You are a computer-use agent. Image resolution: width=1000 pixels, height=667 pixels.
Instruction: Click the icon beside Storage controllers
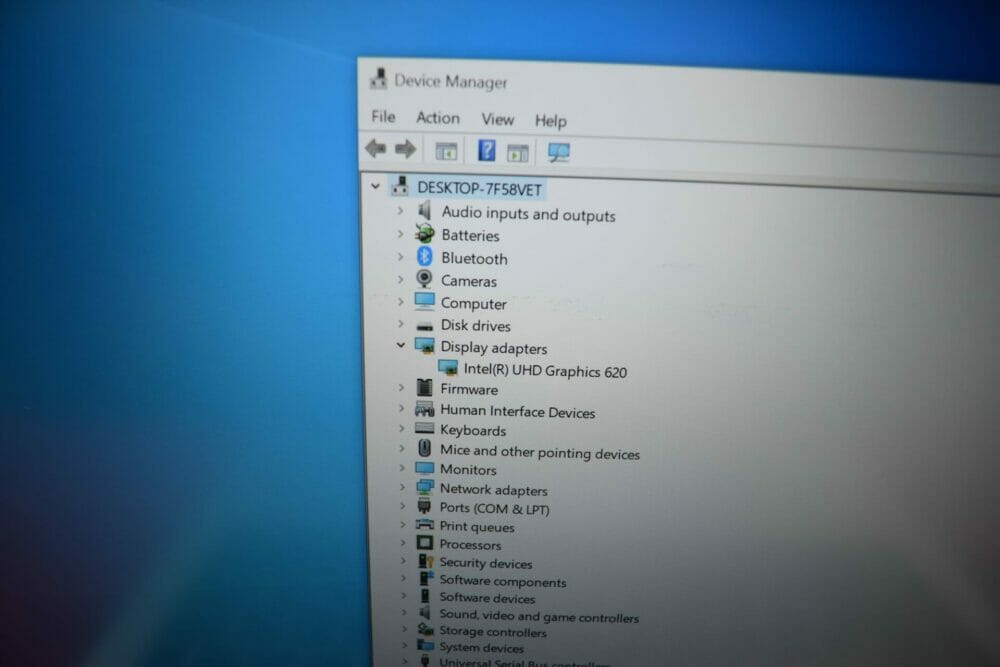tap(425, 630)
